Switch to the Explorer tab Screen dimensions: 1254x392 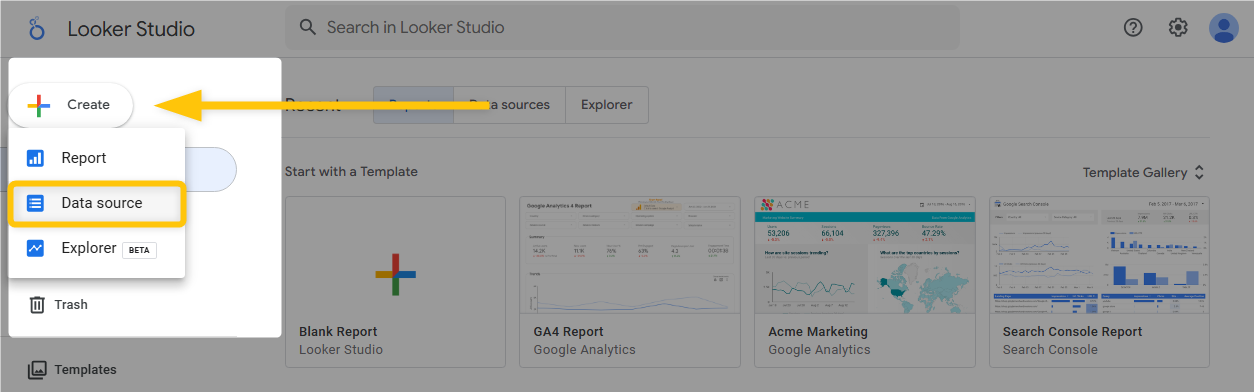point(607,105)
